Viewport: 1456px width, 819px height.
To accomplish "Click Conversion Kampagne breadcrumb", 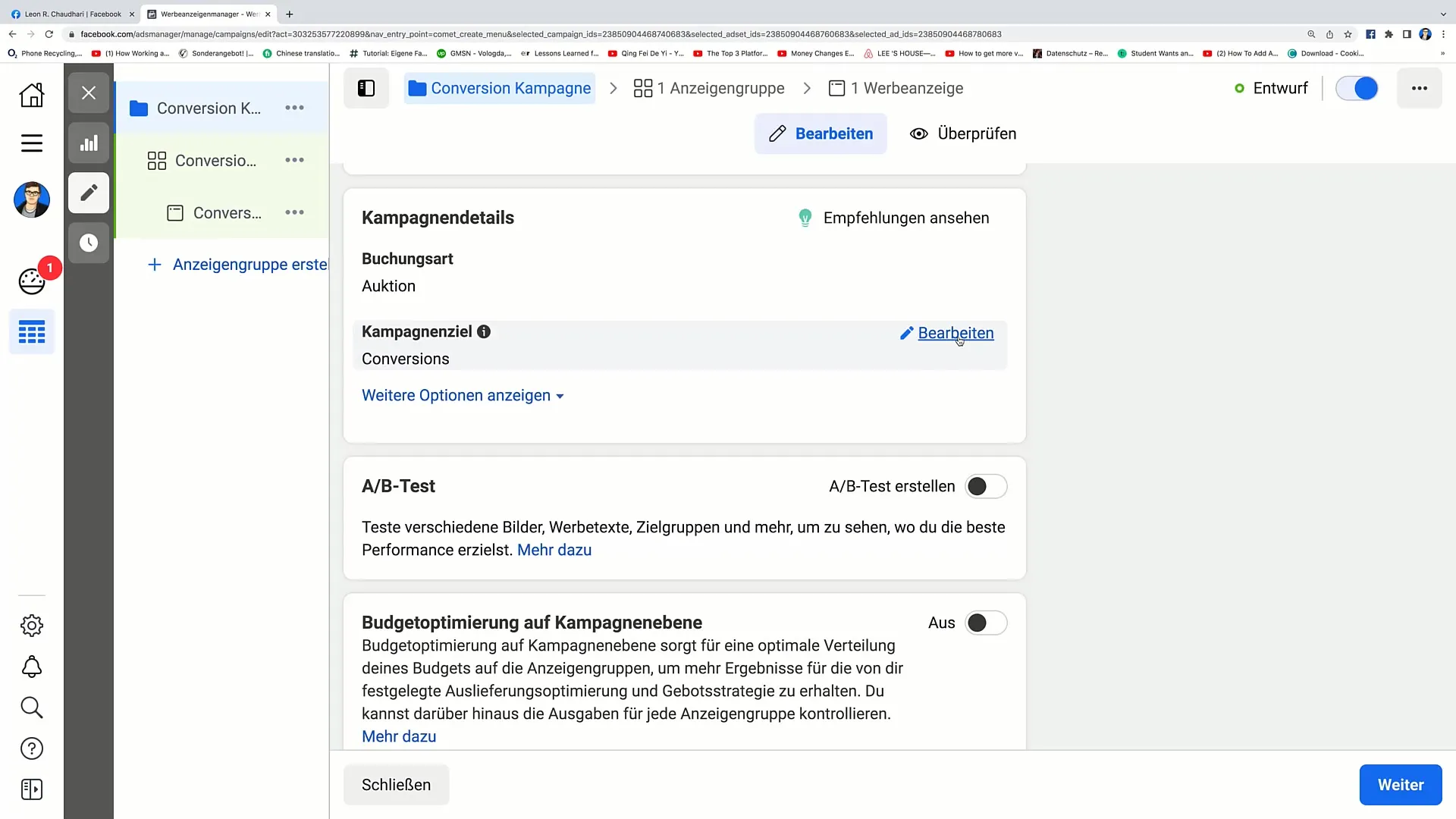I will 500,88.
